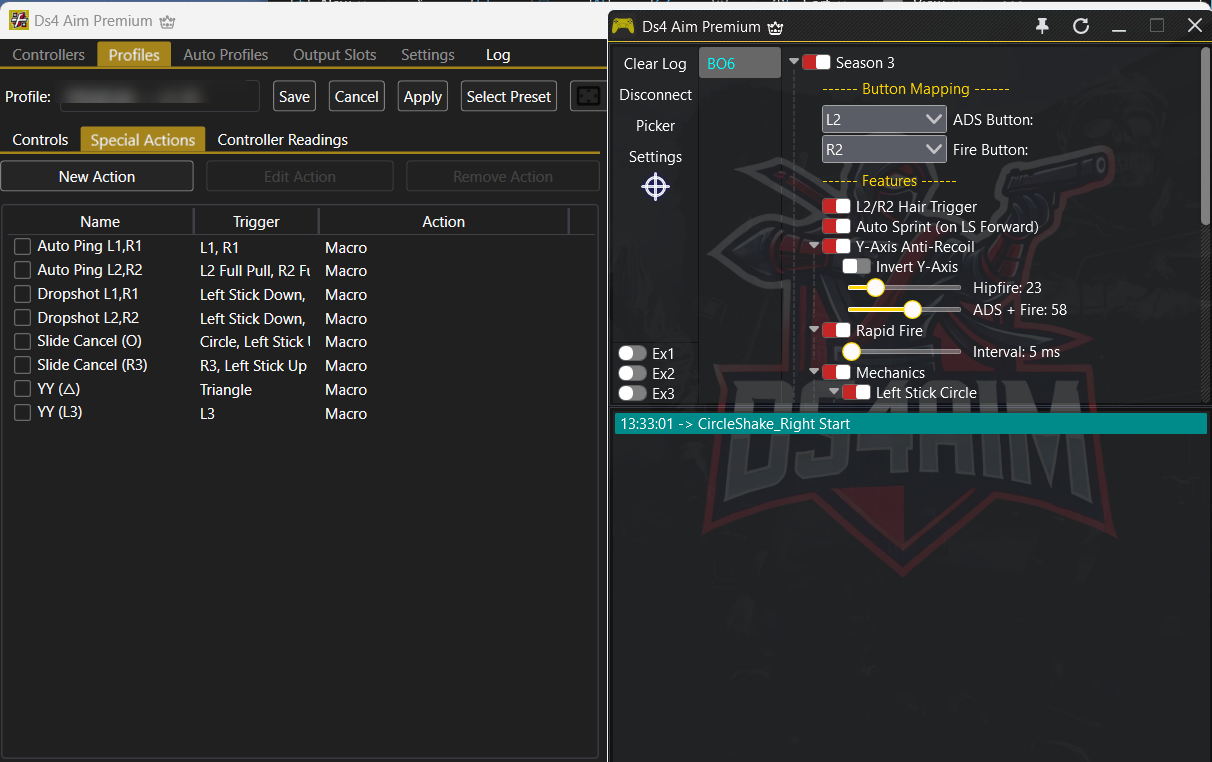Viewport: 1212px width, 762px height.
Task: Check the YY (△) checkbox
Action: [x=23, y=389]
